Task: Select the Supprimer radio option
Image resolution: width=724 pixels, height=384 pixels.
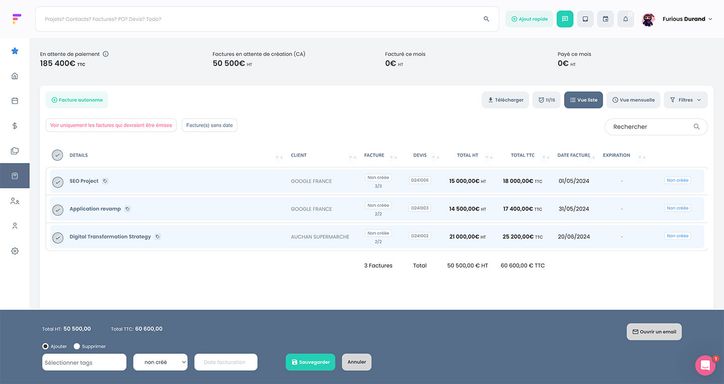Action: tap(77, 346)
